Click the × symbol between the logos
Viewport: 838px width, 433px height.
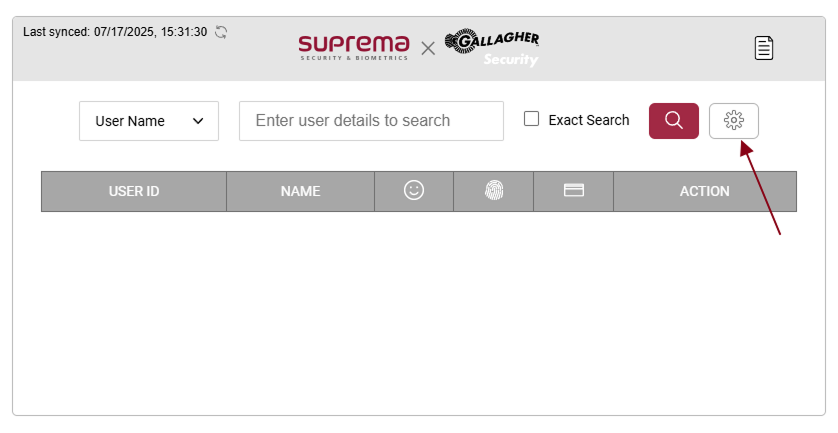click(x=428, y=47)
